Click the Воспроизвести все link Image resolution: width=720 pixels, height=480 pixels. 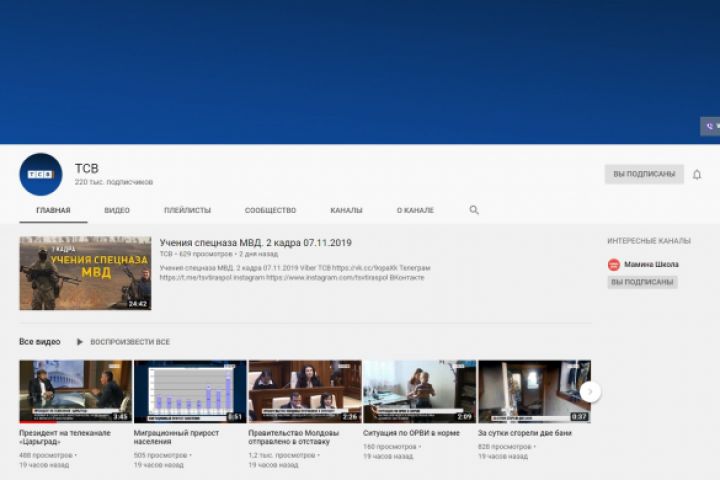coord(130,342)
